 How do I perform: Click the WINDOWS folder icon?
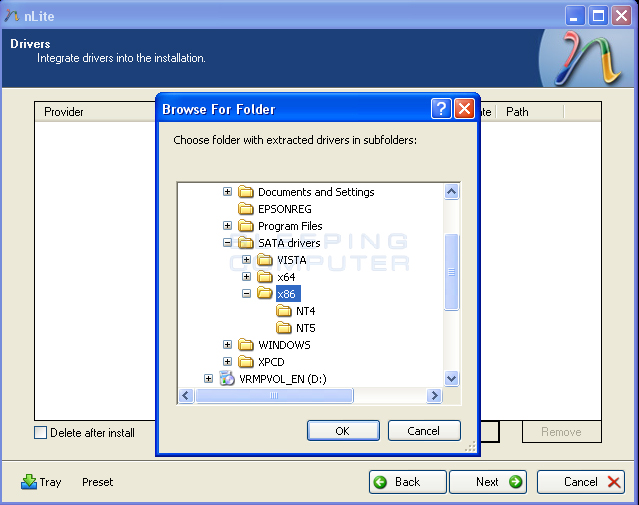(245, 345)
